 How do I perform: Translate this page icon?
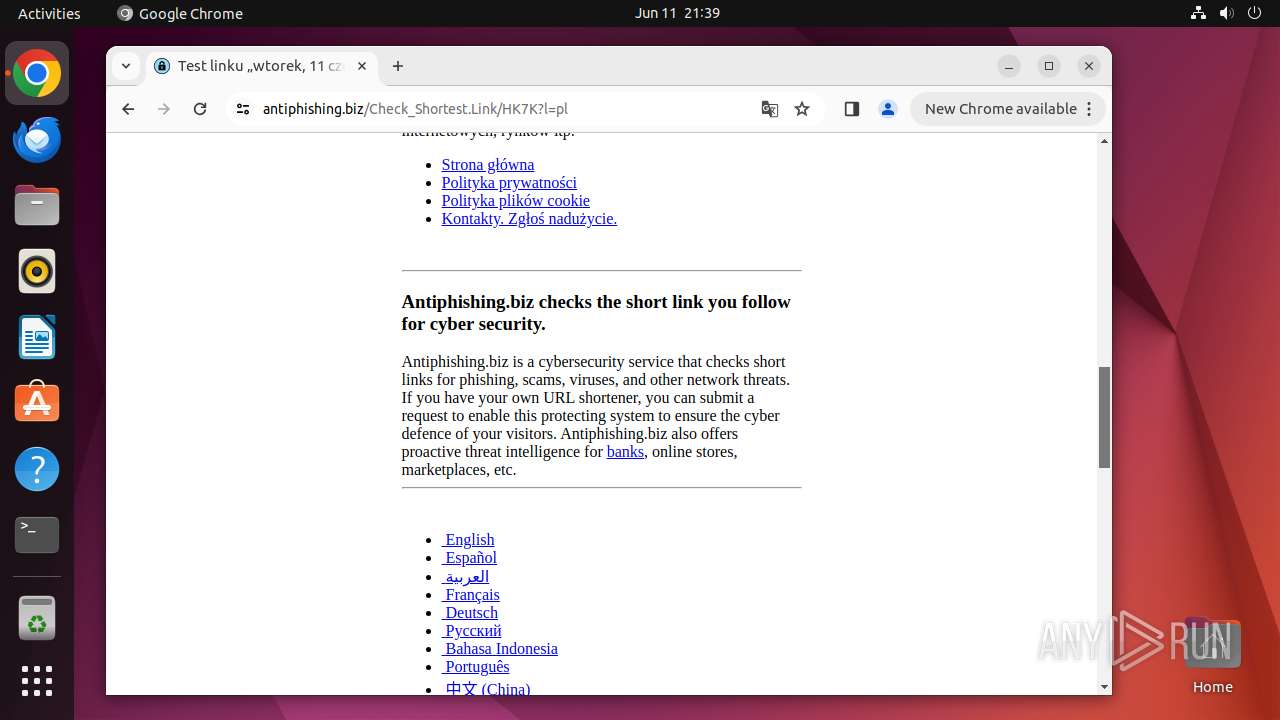770,109
